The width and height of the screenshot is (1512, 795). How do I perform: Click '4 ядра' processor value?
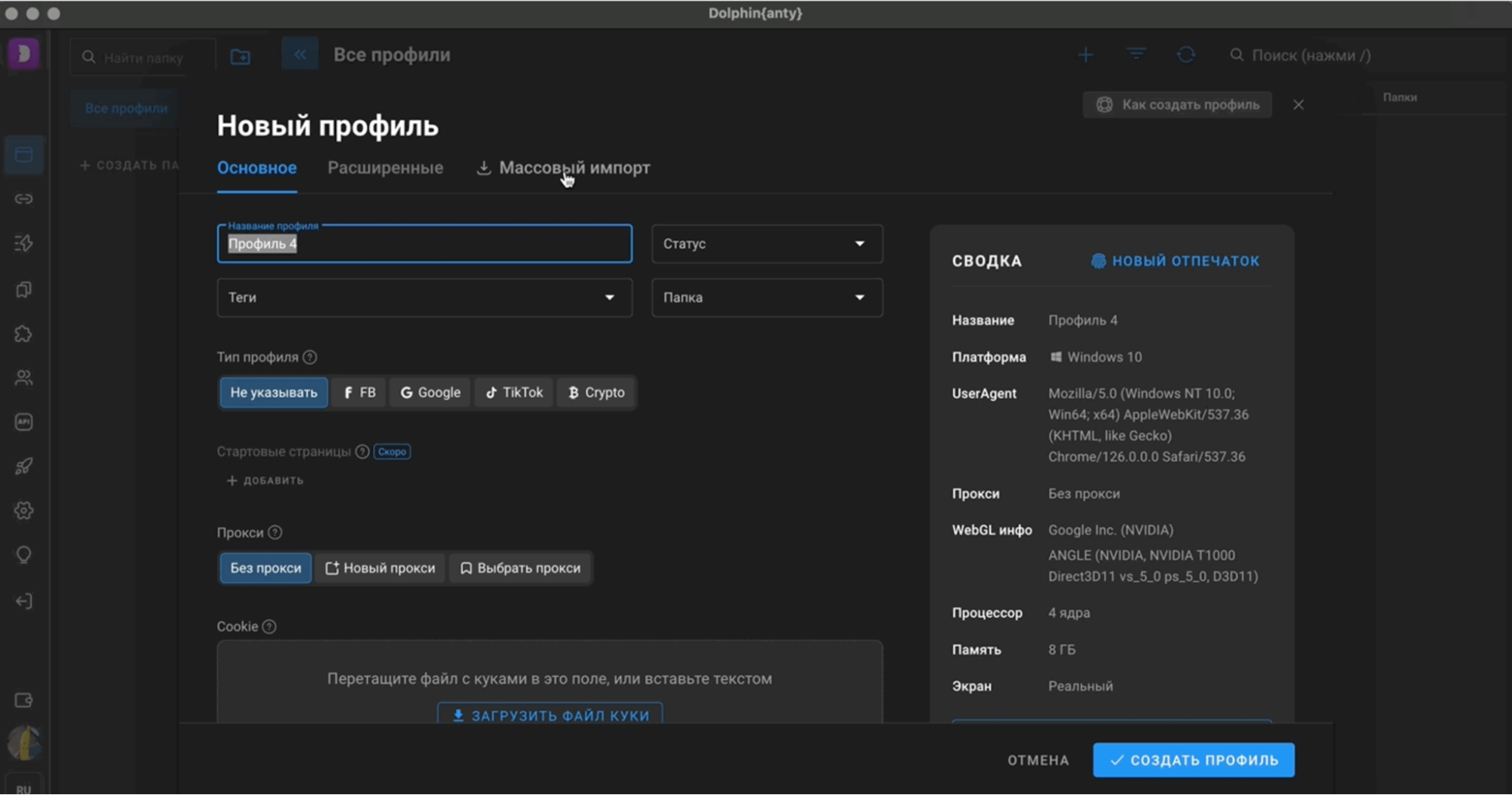pos(1069,613)
